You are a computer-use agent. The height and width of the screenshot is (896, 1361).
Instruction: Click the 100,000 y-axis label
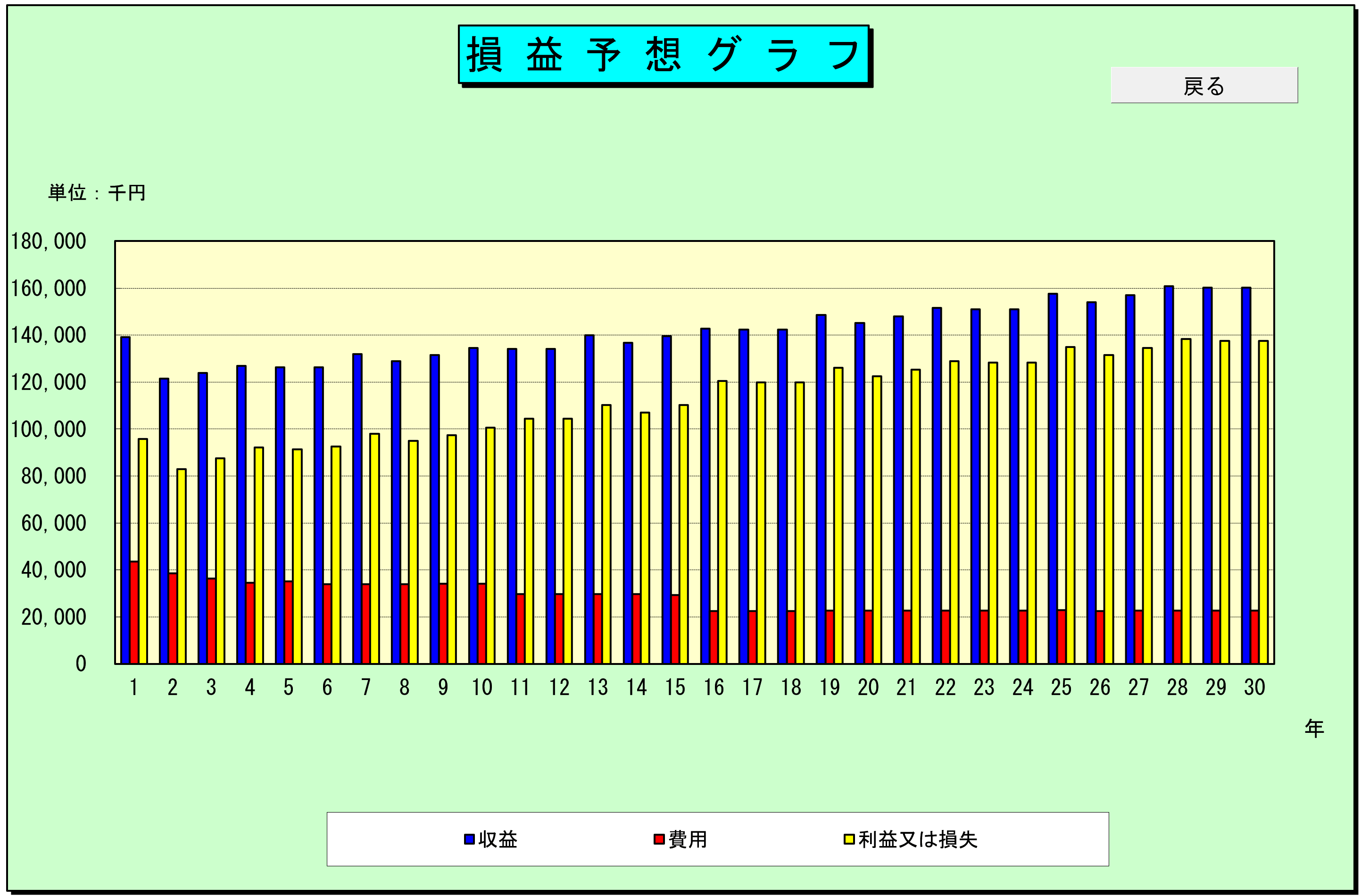[49, 429]
